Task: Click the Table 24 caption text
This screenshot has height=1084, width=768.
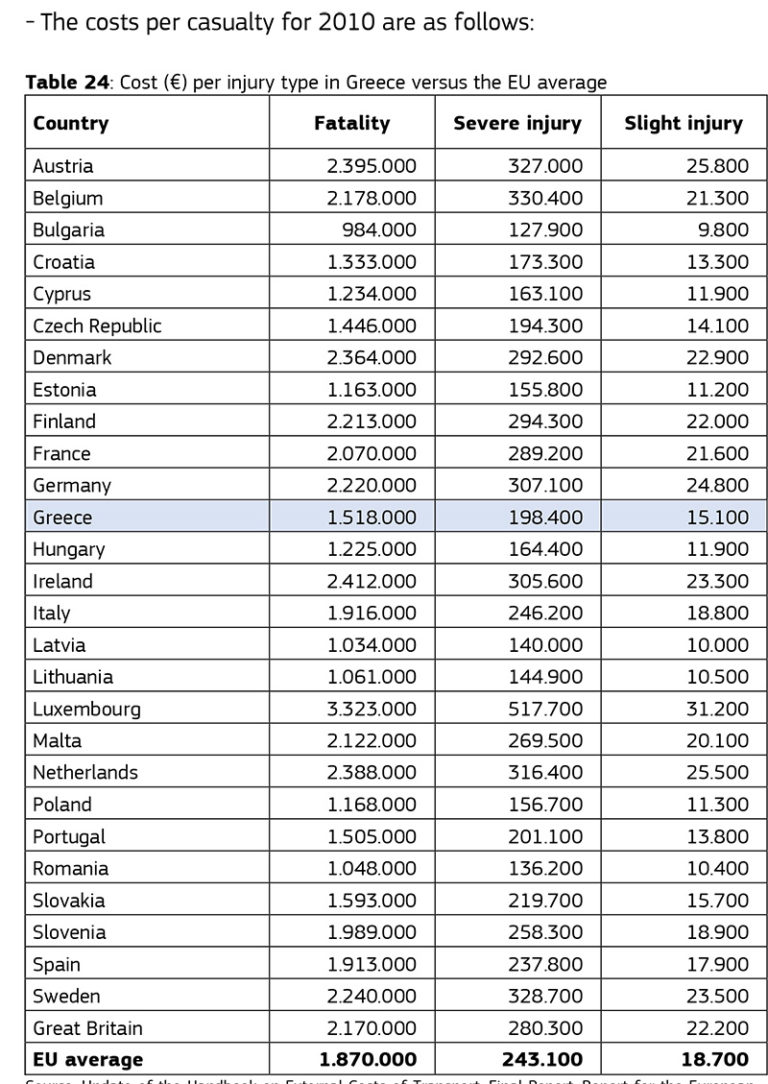Action: click(x=315, y=82)
